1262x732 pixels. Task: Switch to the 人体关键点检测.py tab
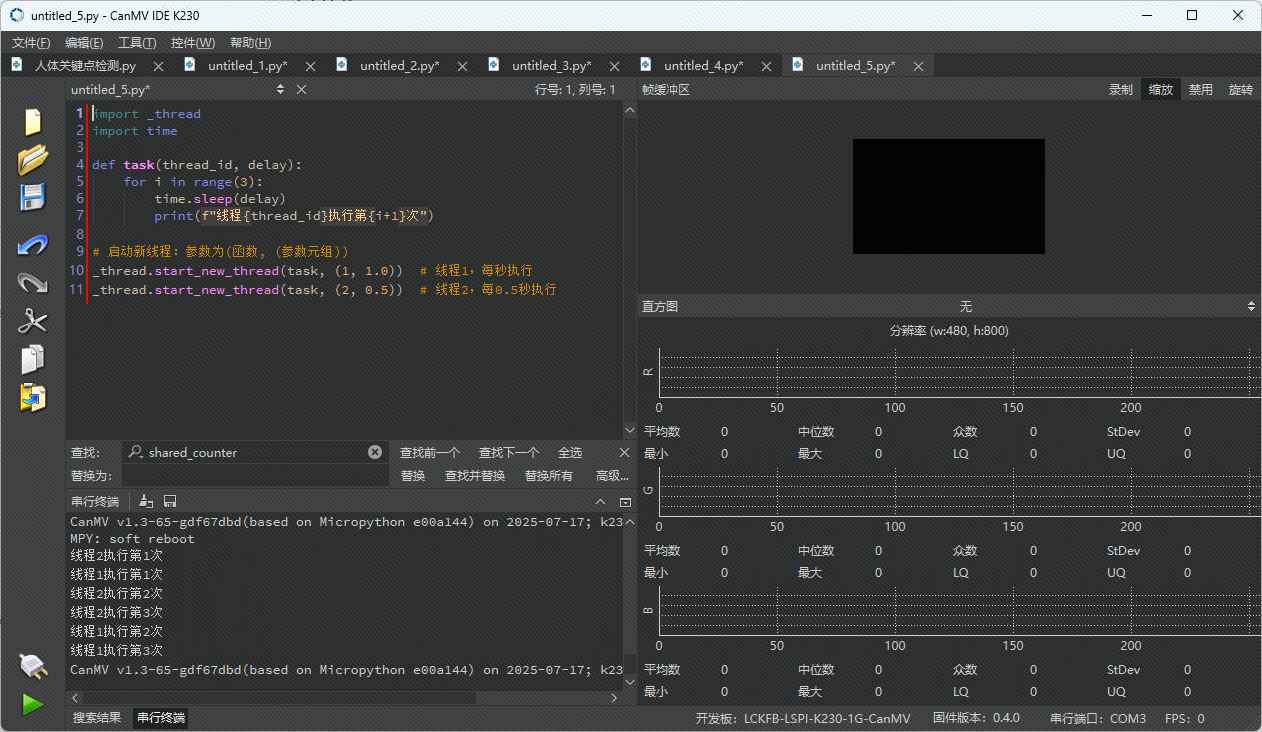click(85, 66)
